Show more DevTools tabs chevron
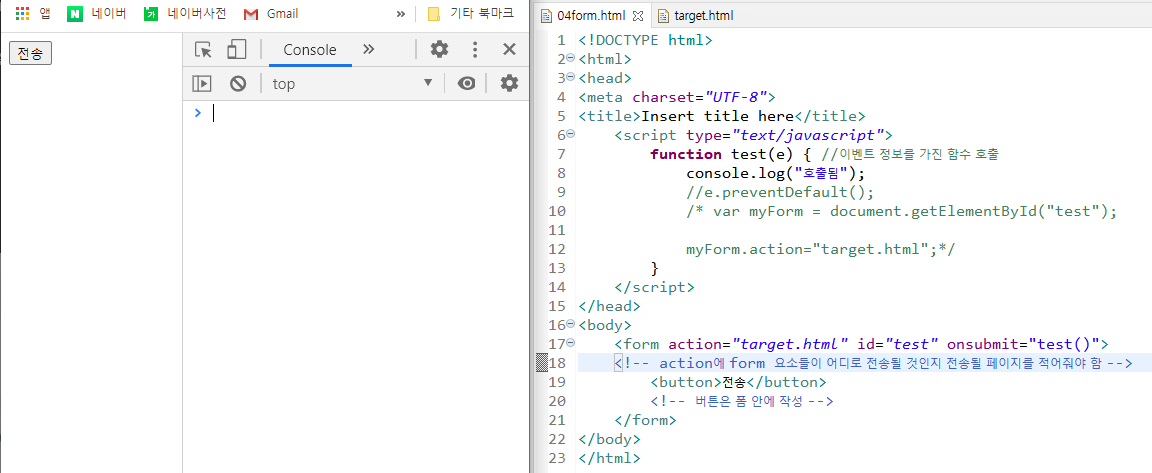1152x473 pixels. point(369,49)
